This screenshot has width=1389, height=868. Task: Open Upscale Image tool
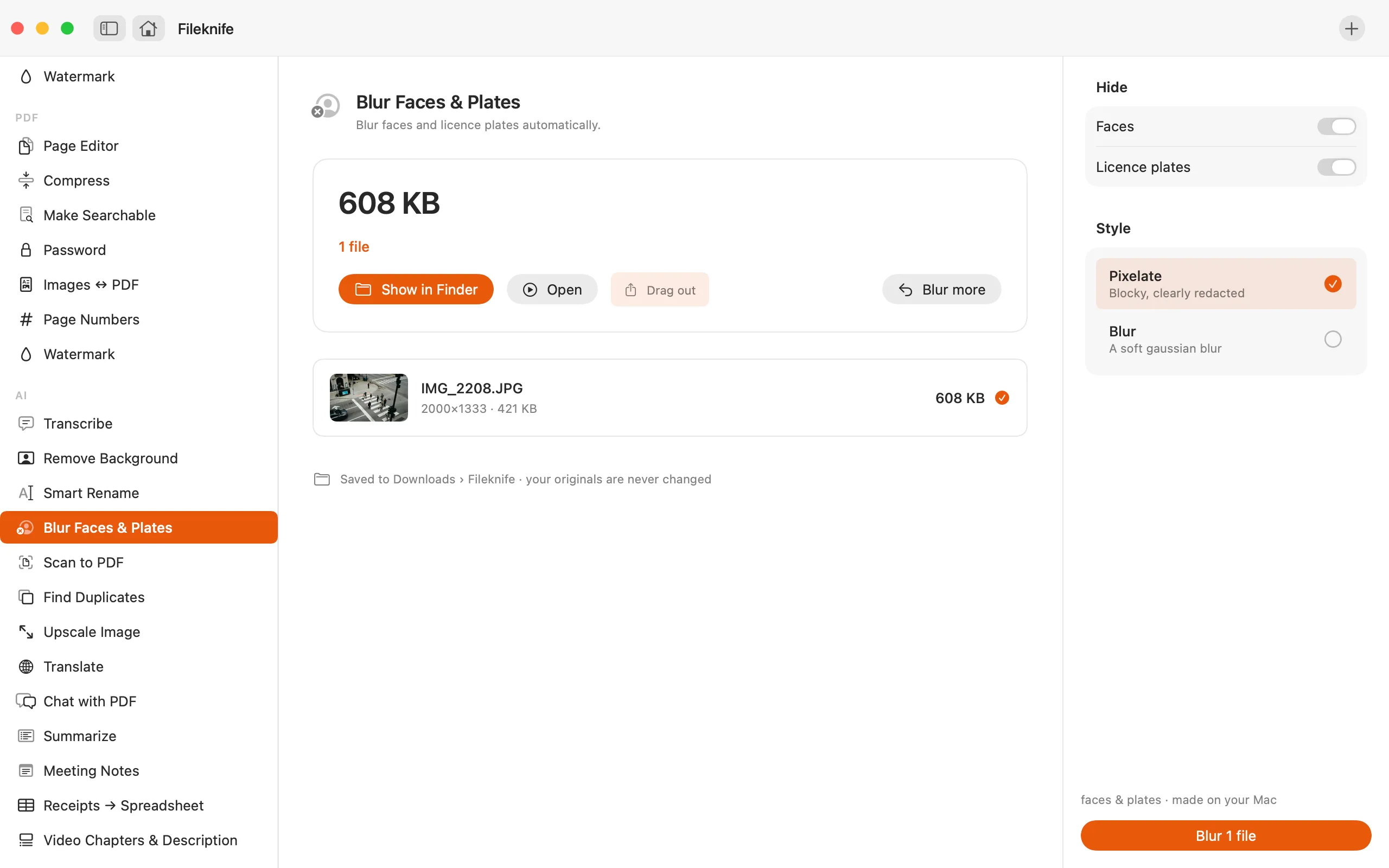tap(139, 632)
